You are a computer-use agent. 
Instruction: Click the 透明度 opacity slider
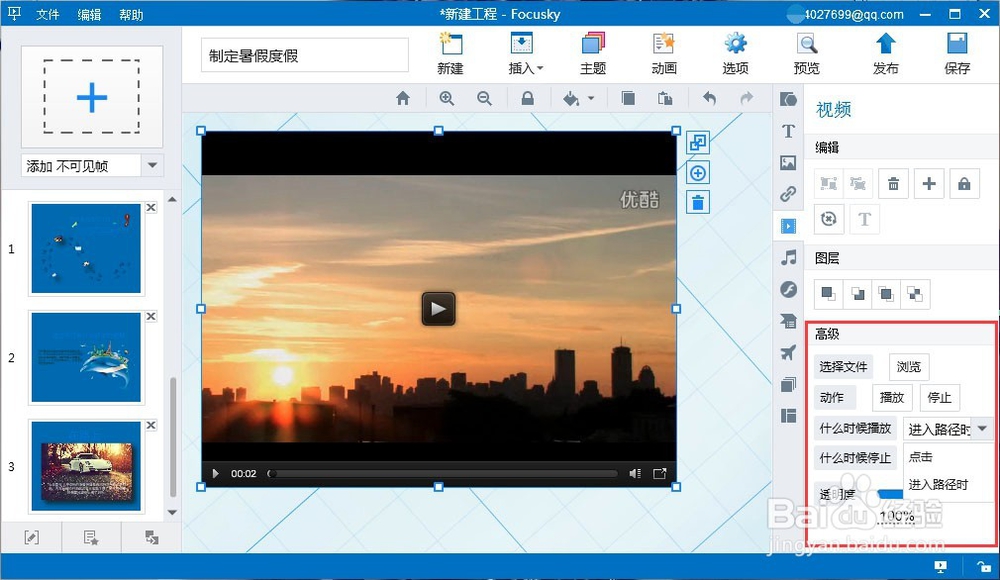[890, 494]
